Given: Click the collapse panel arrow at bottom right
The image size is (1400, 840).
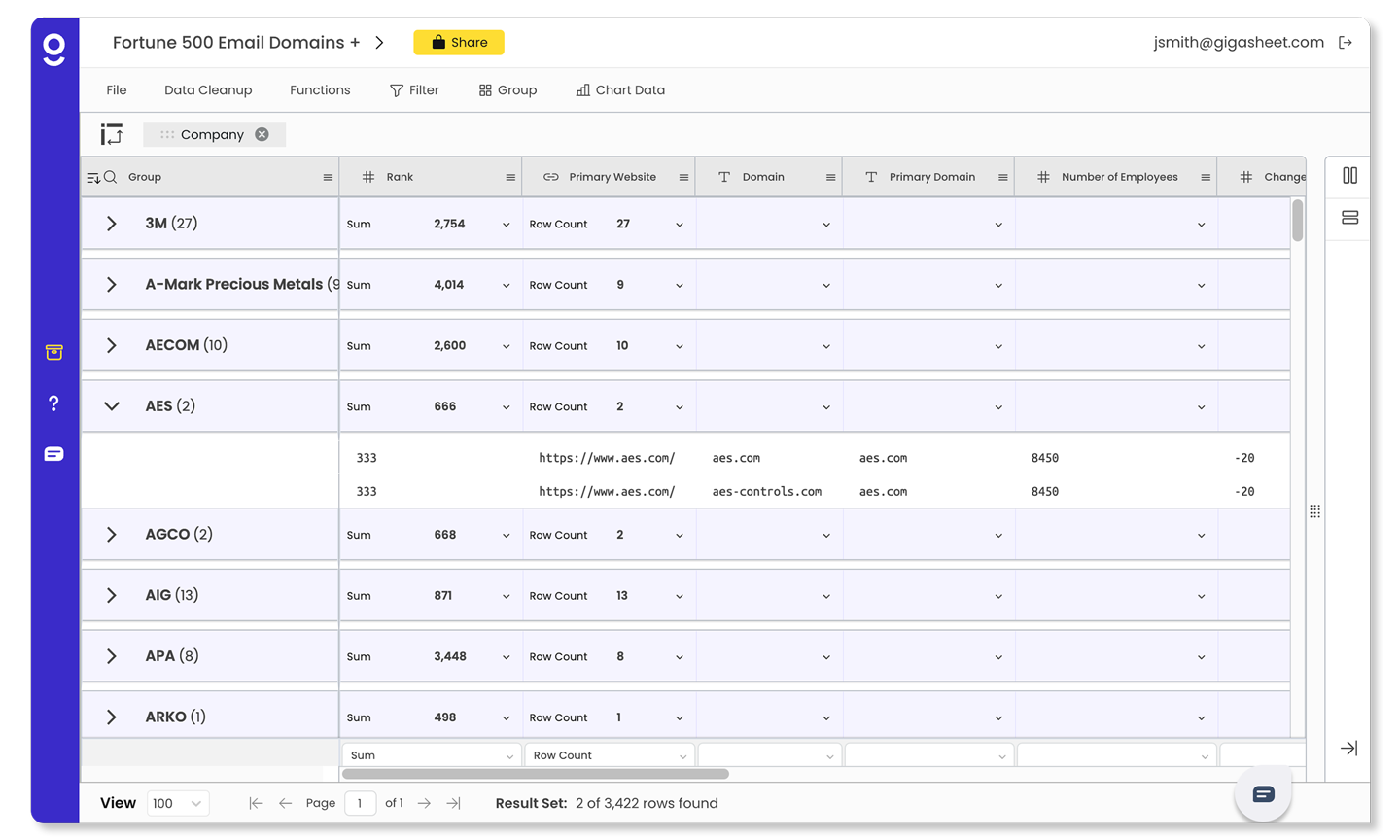Looking at the screenshot, I should pos(1347,748).
